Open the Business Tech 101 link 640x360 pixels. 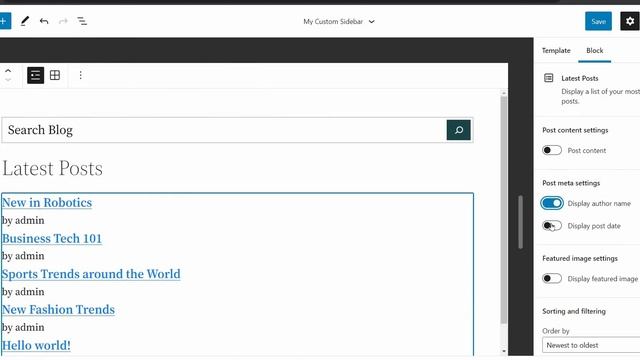[x=52, y=238]
